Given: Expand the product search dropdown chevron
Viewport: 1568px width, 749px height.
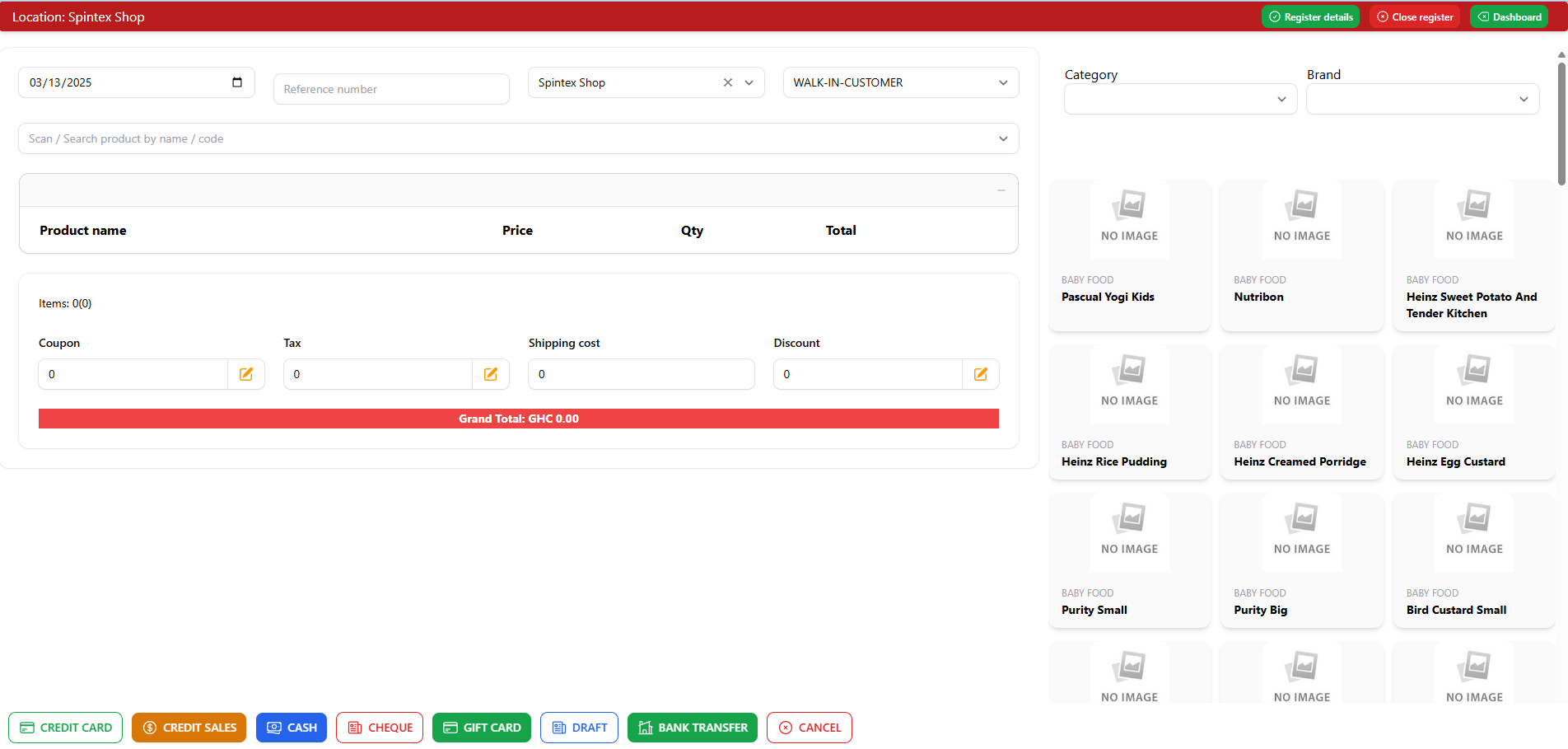Looking at the screenshot, I should 1003,138.
